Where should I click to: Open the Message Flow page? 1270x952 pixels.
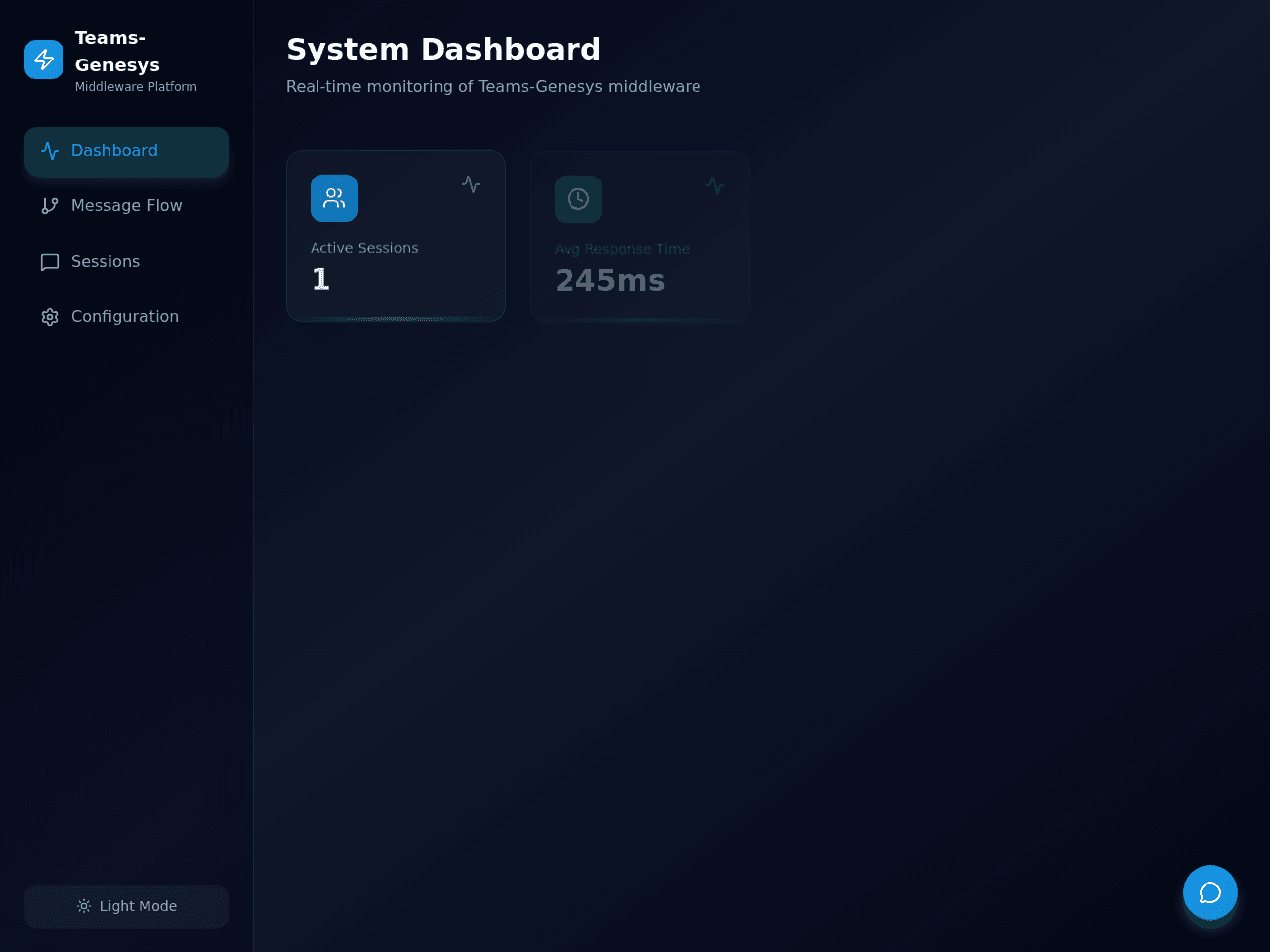[x=127, y=206]
